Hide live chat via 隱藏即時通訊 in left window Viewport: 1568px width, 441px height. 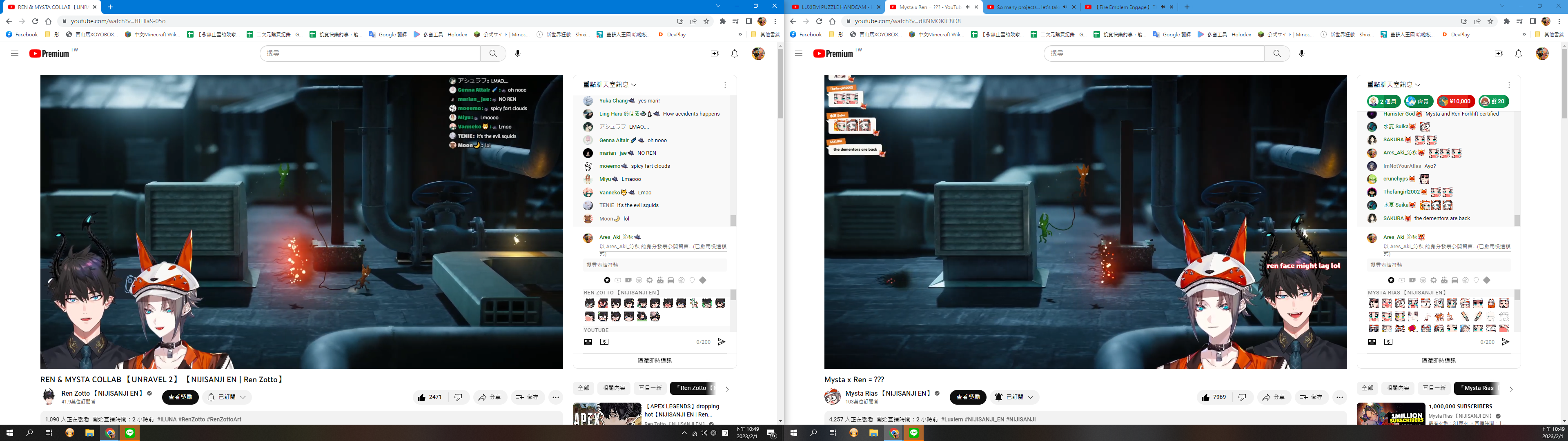tap(654, 361)
